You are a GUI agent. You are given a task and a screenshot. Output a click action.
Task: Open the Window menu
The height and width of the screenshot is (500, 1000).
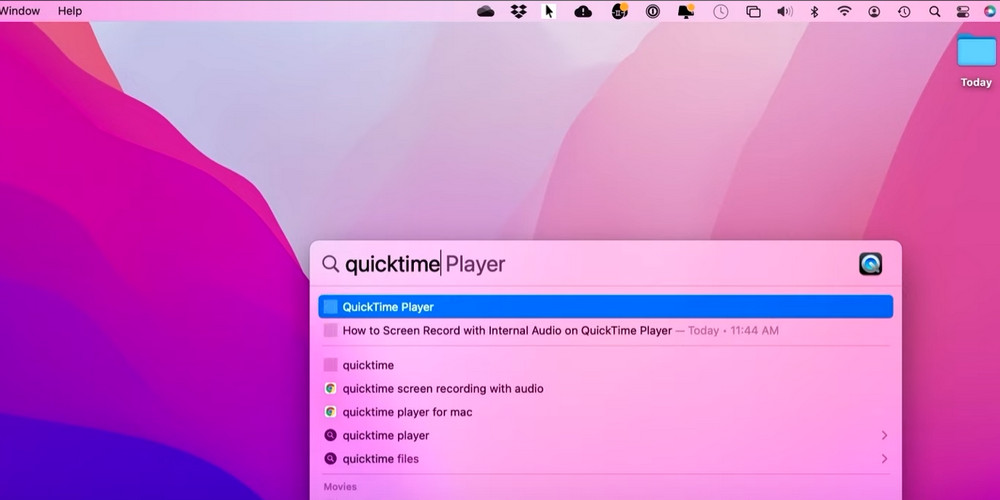(20, 11)
